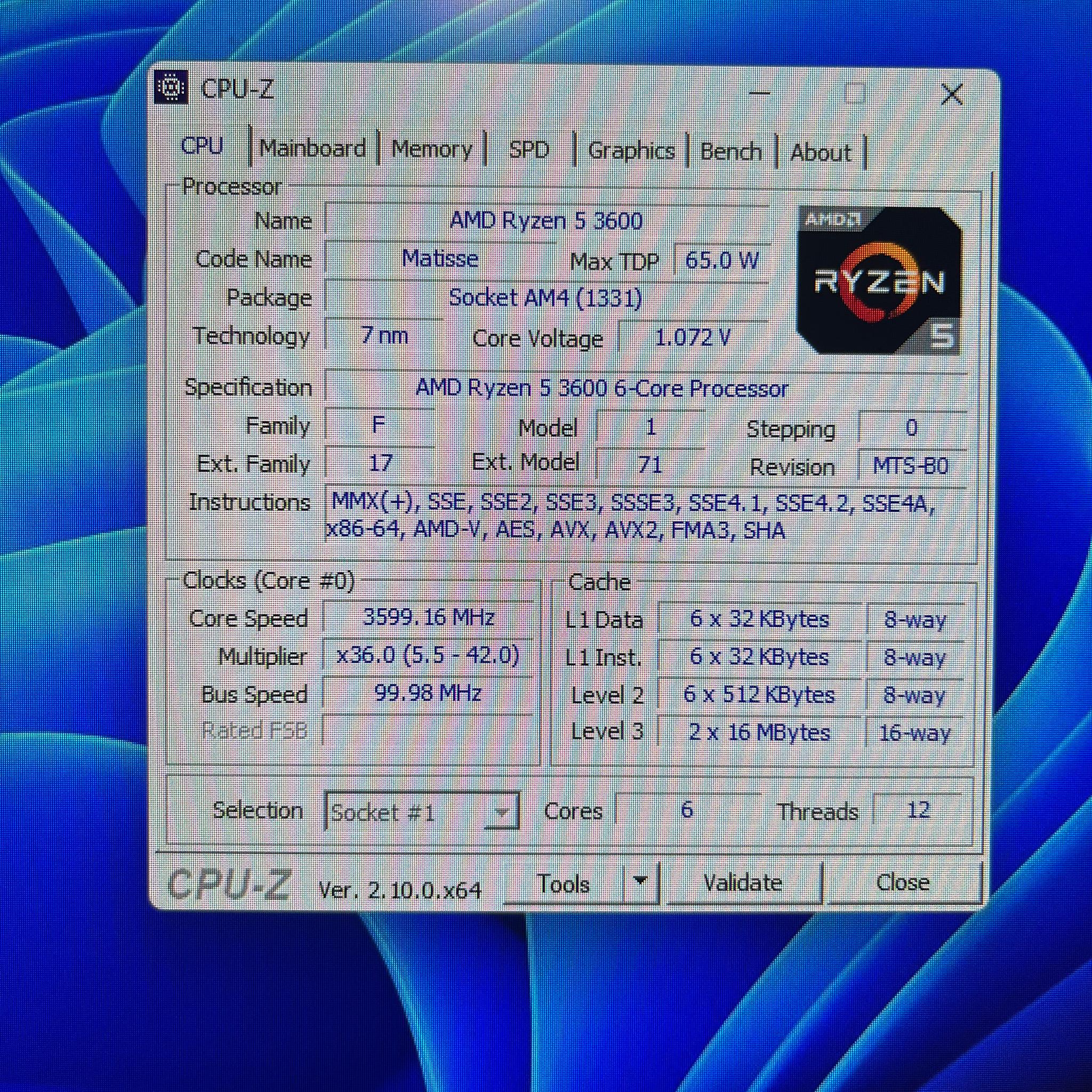Viewport: 1092px width, 1092px height.
Task: Click the Model value 1
Action: (650, 427)
